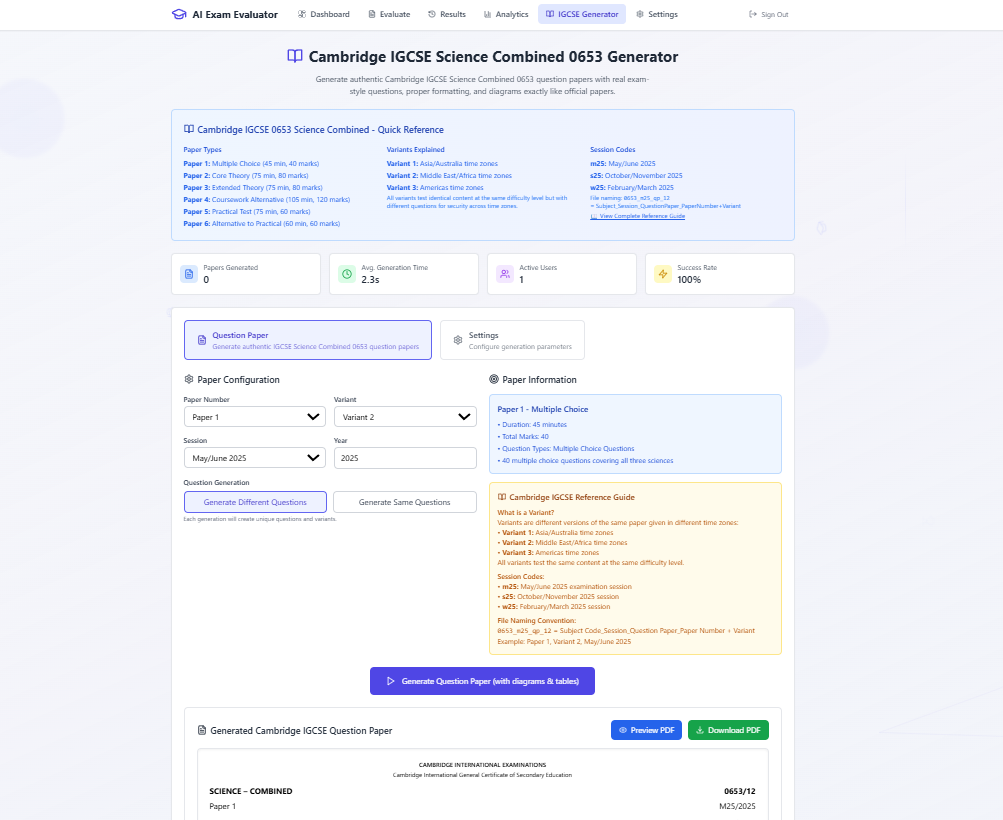Click the Papers Generated document icon

click(188, 273)
